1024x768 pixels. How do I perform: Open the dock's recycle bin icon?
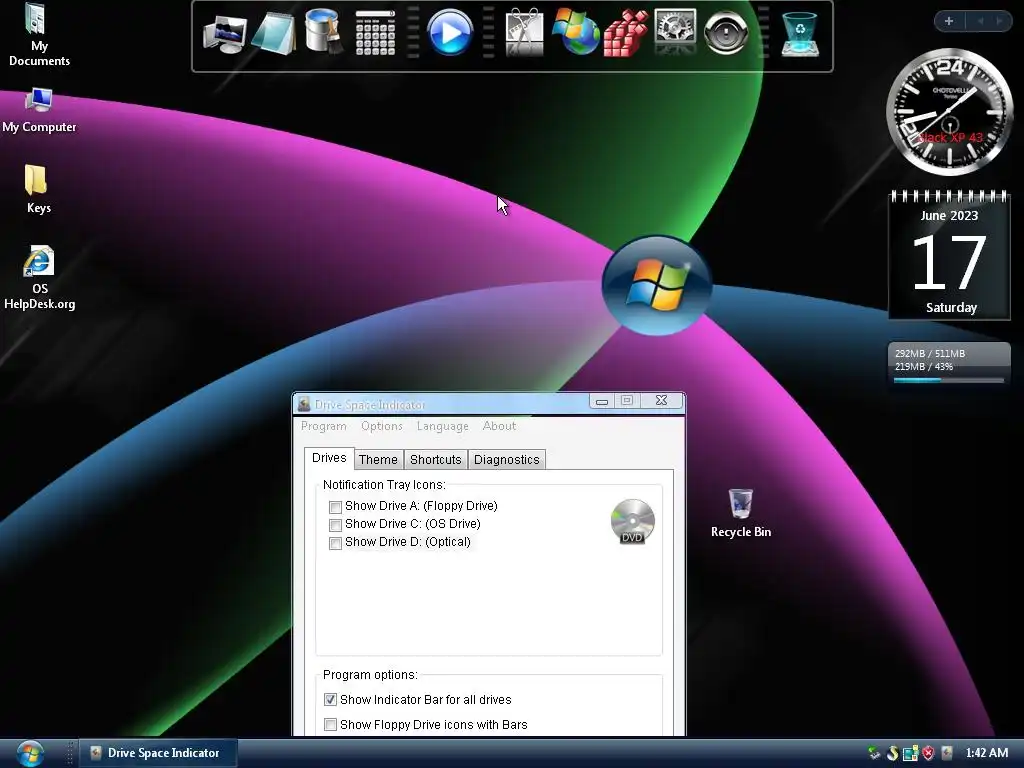(800, 34)
